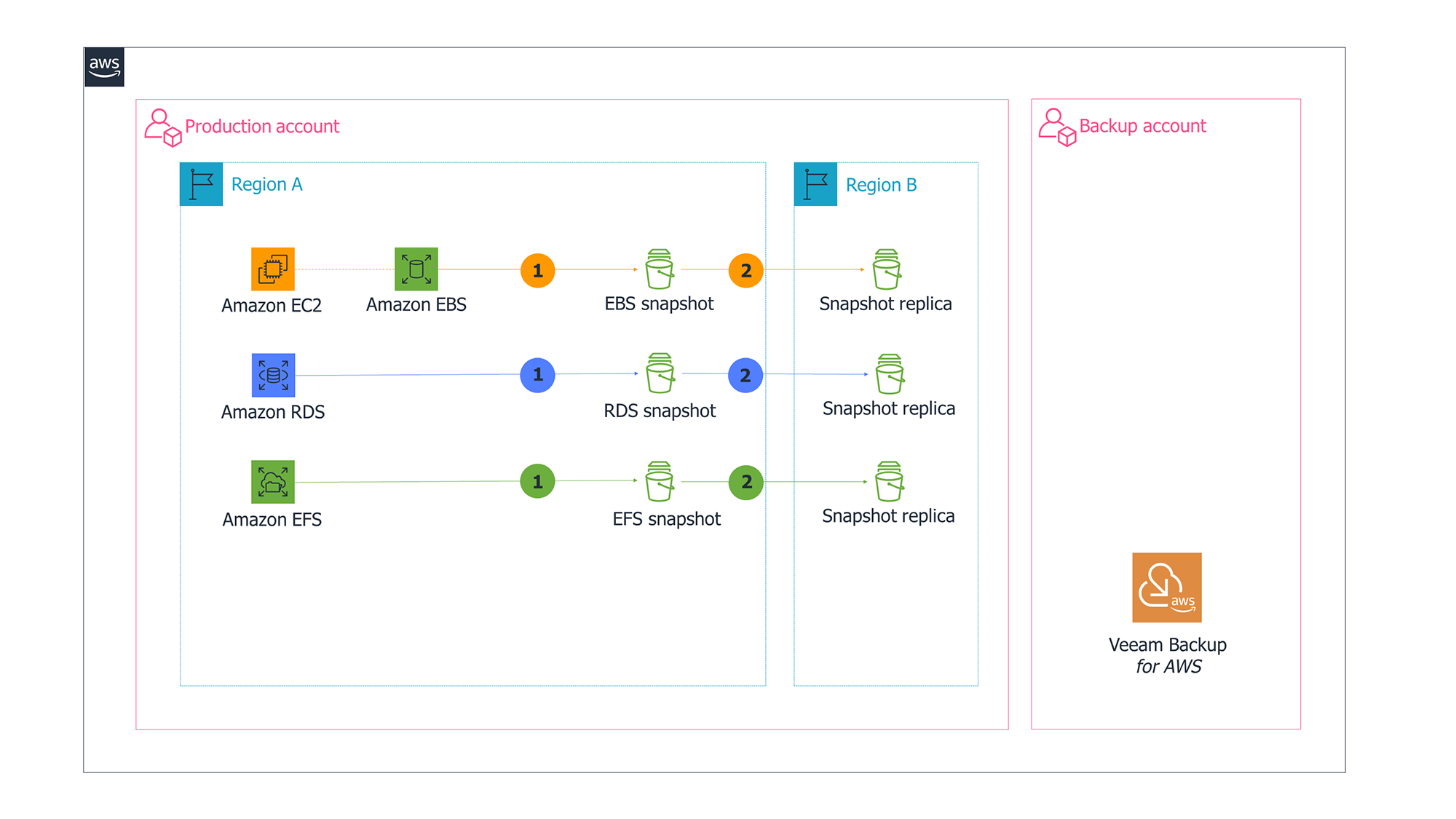Select the Backup account user icon

click(1056, 127)
